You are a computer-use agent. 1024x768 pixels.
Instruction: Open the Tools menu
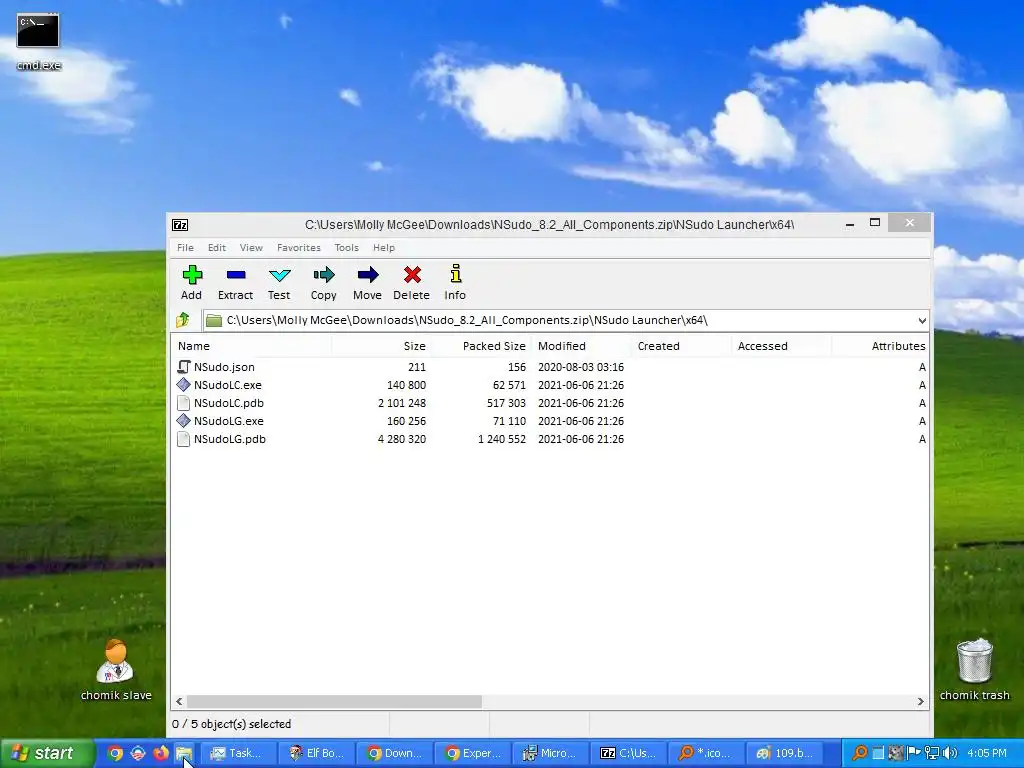pos(346,248)
